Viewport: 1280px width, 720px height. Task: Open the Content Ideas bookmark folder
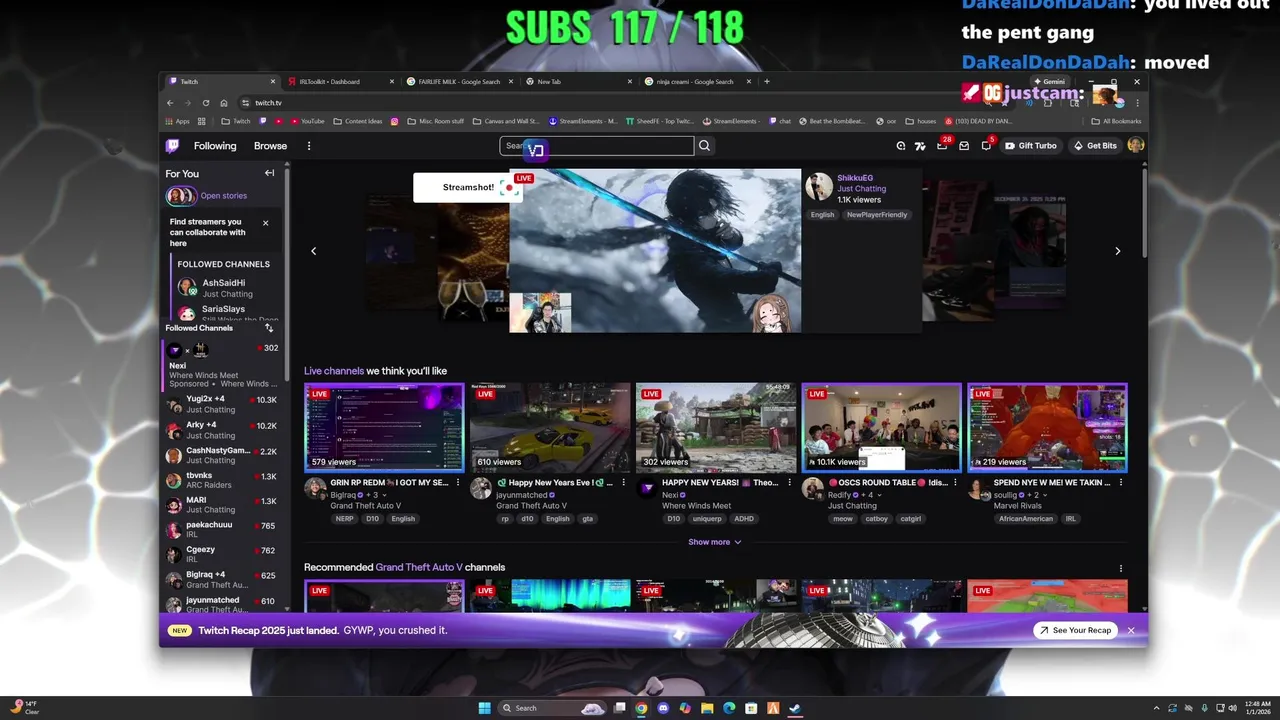358,121
